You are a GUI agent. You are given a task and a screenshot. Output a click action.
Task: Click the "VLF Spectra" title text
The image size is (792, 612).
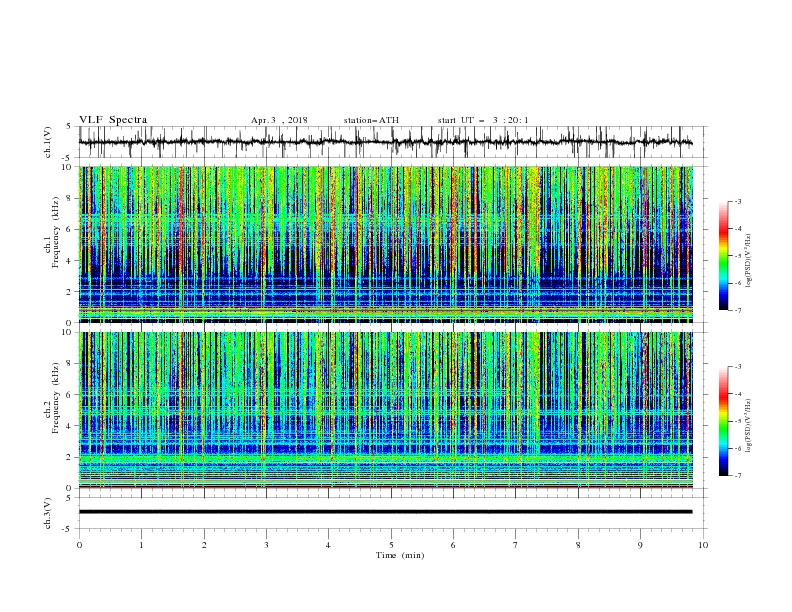113,120
